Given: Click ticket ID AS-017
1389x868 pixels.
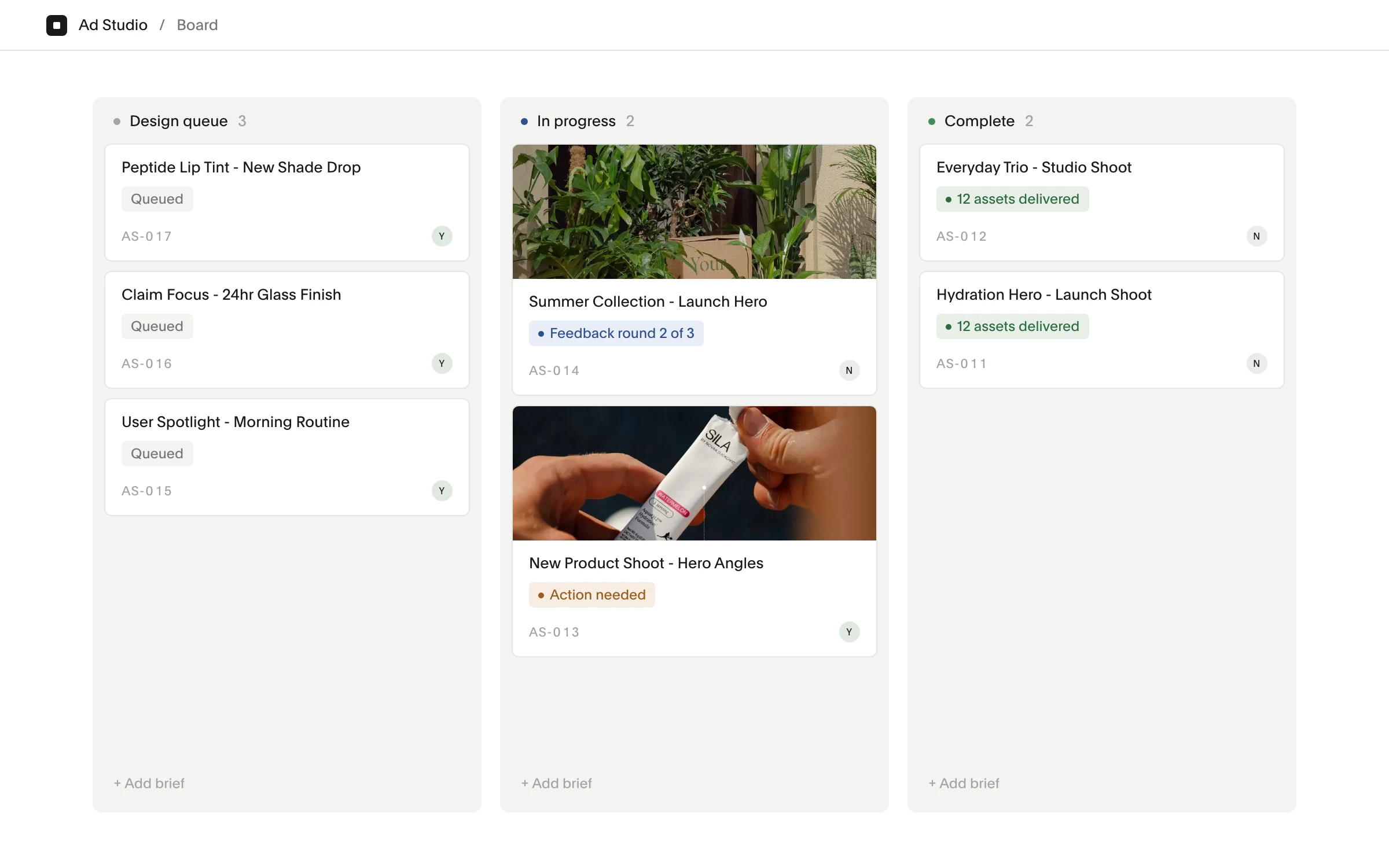Looking at the screenshot, I should pyautogui.click(x=147, y=236).
